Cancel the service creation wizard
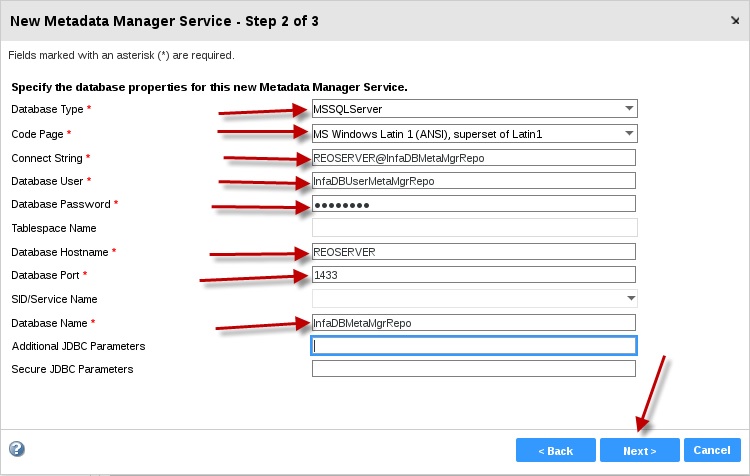The image size is (750, 476). 712,450
